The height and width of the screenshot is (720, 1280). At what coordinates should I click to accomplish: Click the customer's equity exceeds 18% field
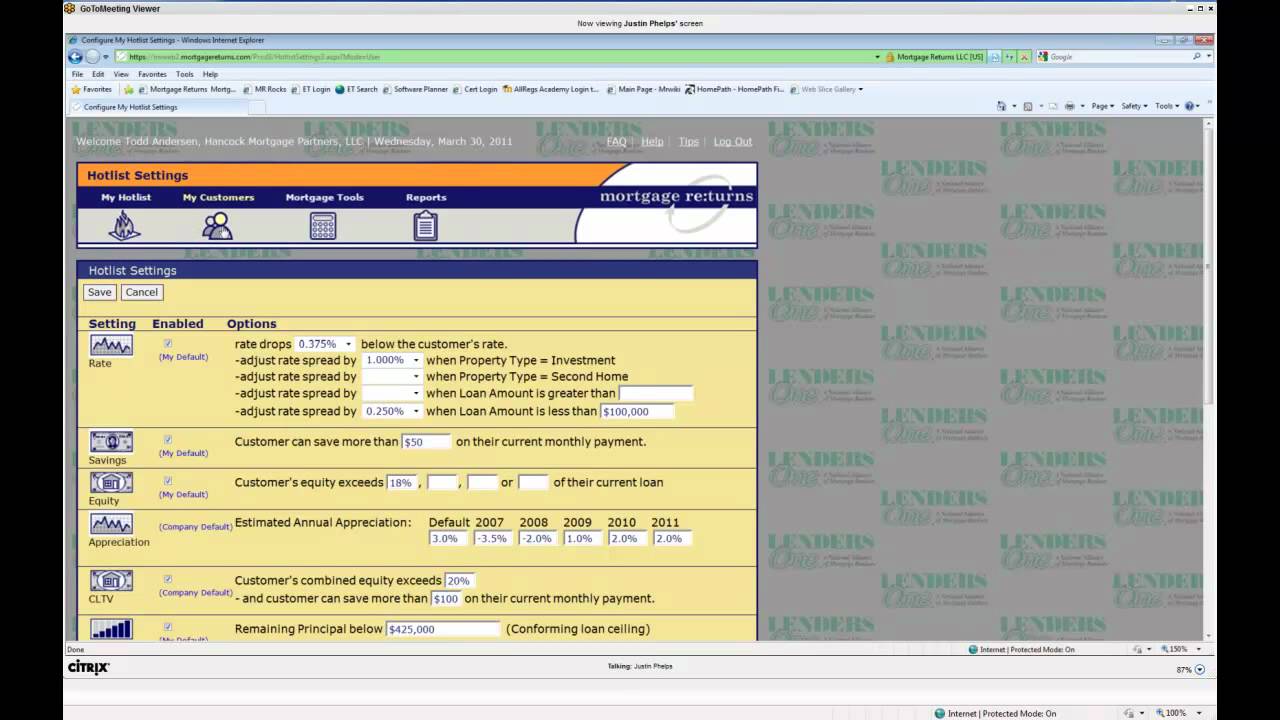(x=401, y=482)
